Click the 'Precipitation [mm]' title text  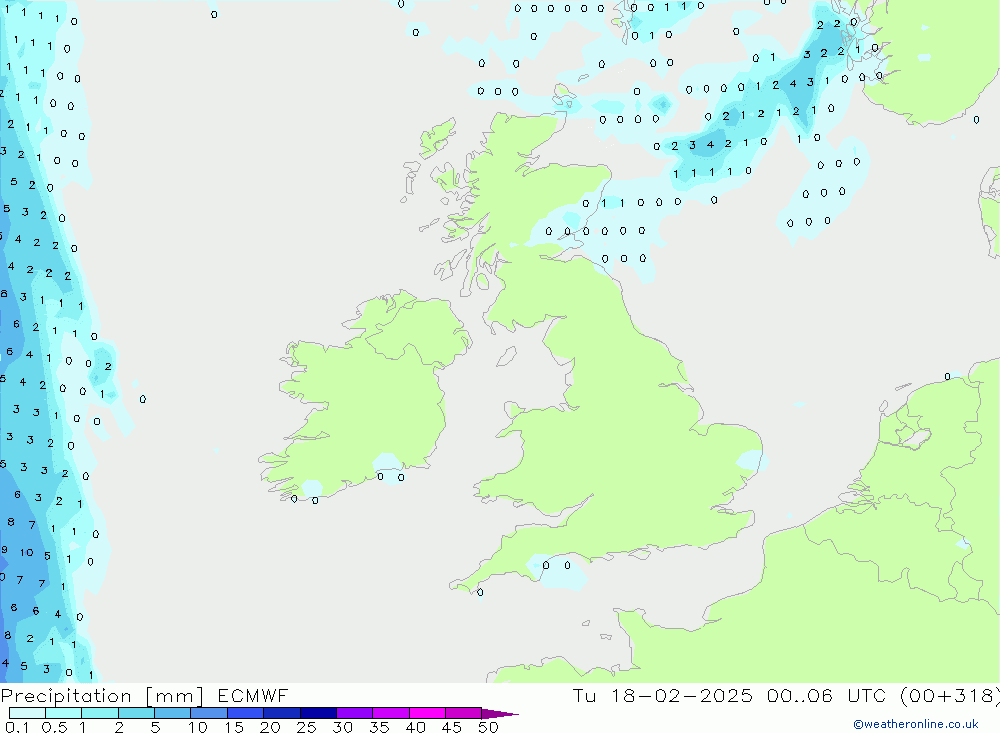click(x=102, y=696)
